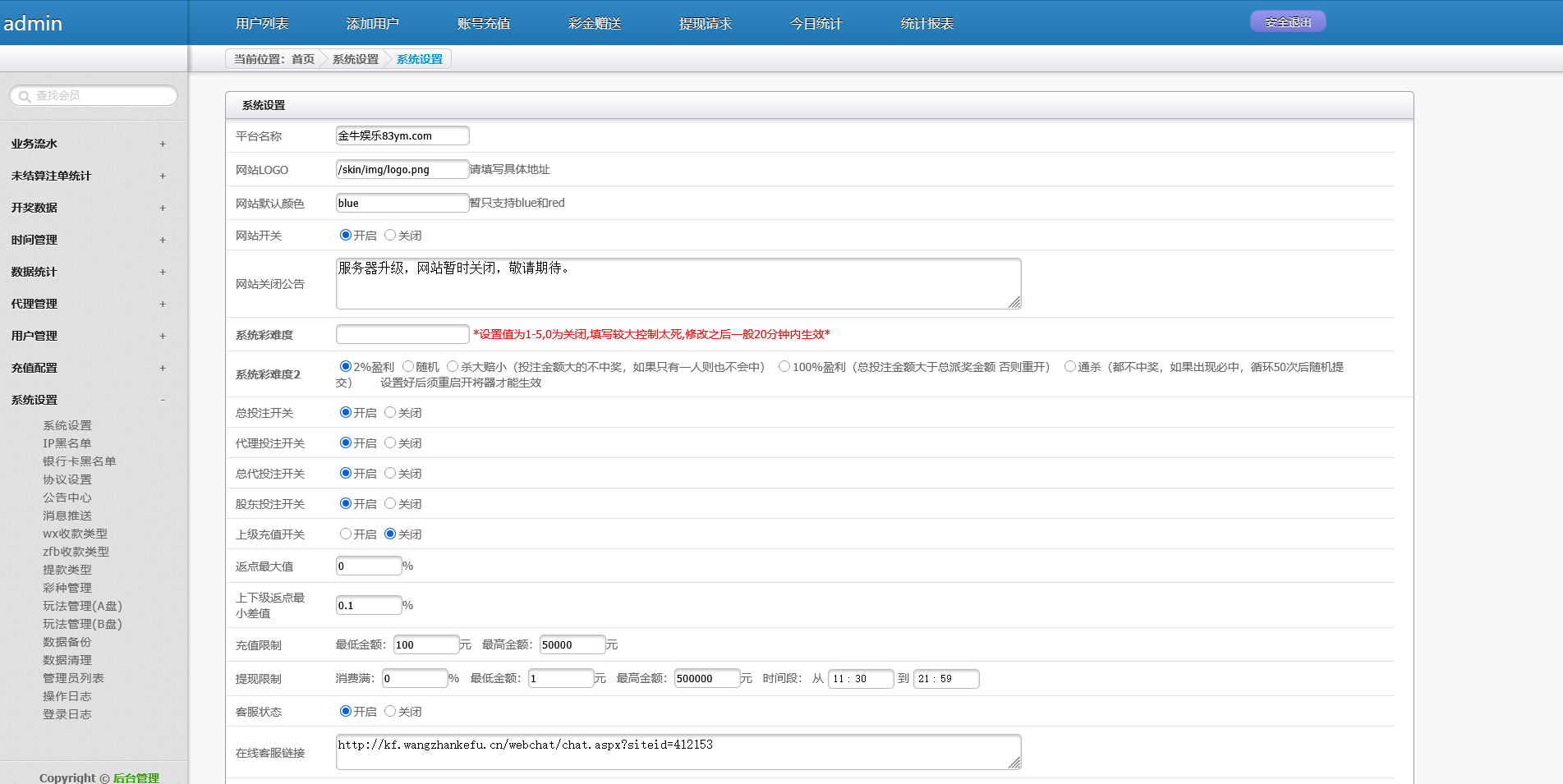Viewport: 1563px width, 784px height.
Task: Open 提款类型 in the sidebar submenu
Action: pos(67,570)
